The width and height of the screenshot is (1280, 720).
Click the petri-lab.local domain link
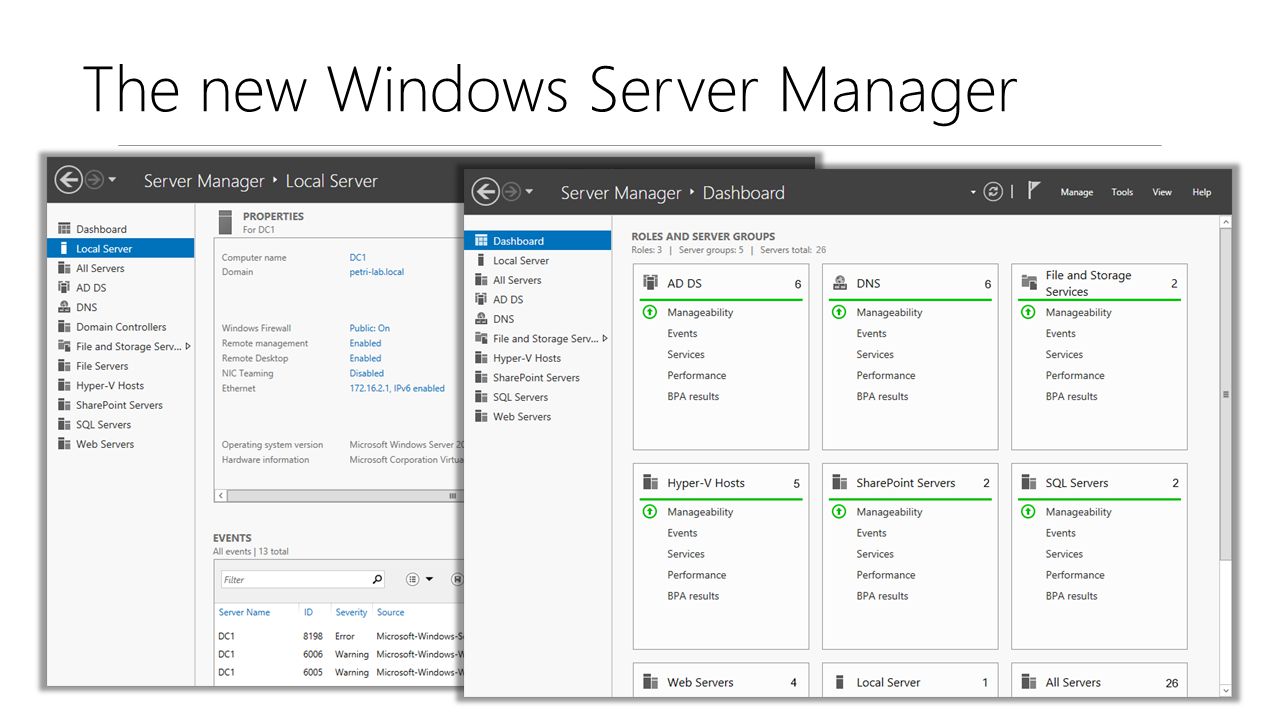click(377, 272)
